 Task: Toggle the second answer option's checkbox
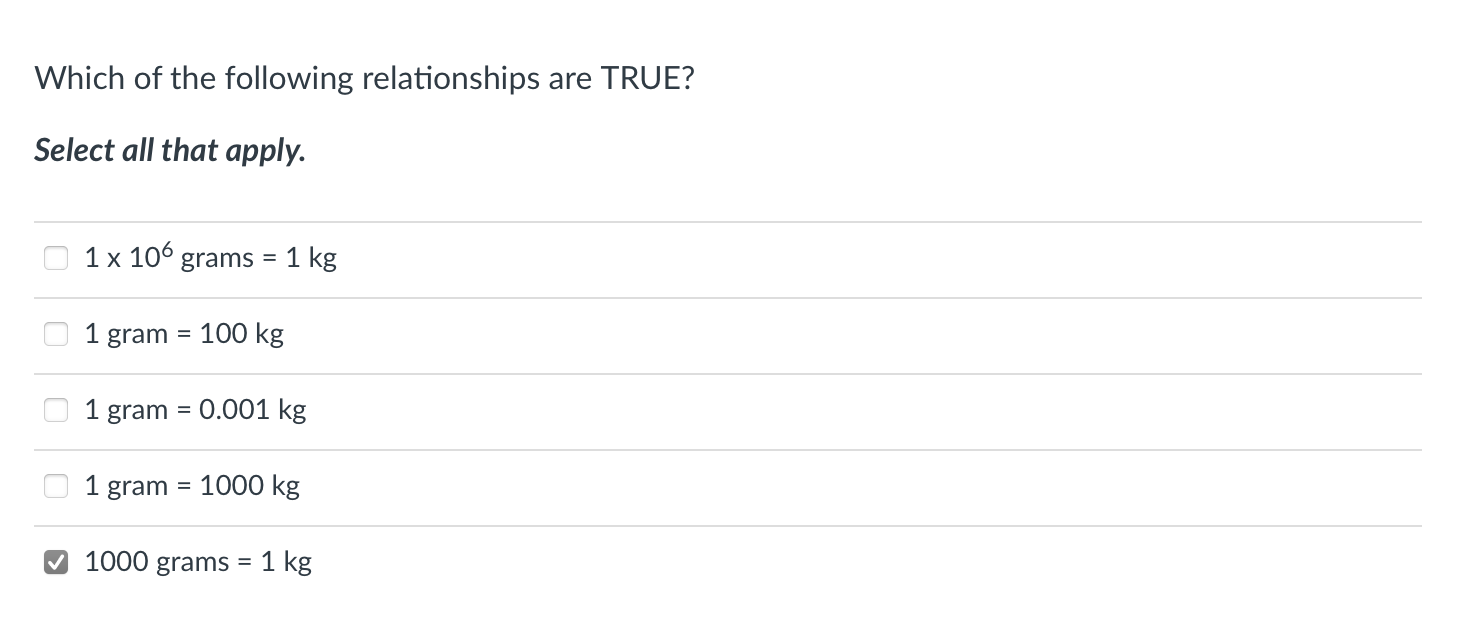pyautogui.click(x=56, y=334)
